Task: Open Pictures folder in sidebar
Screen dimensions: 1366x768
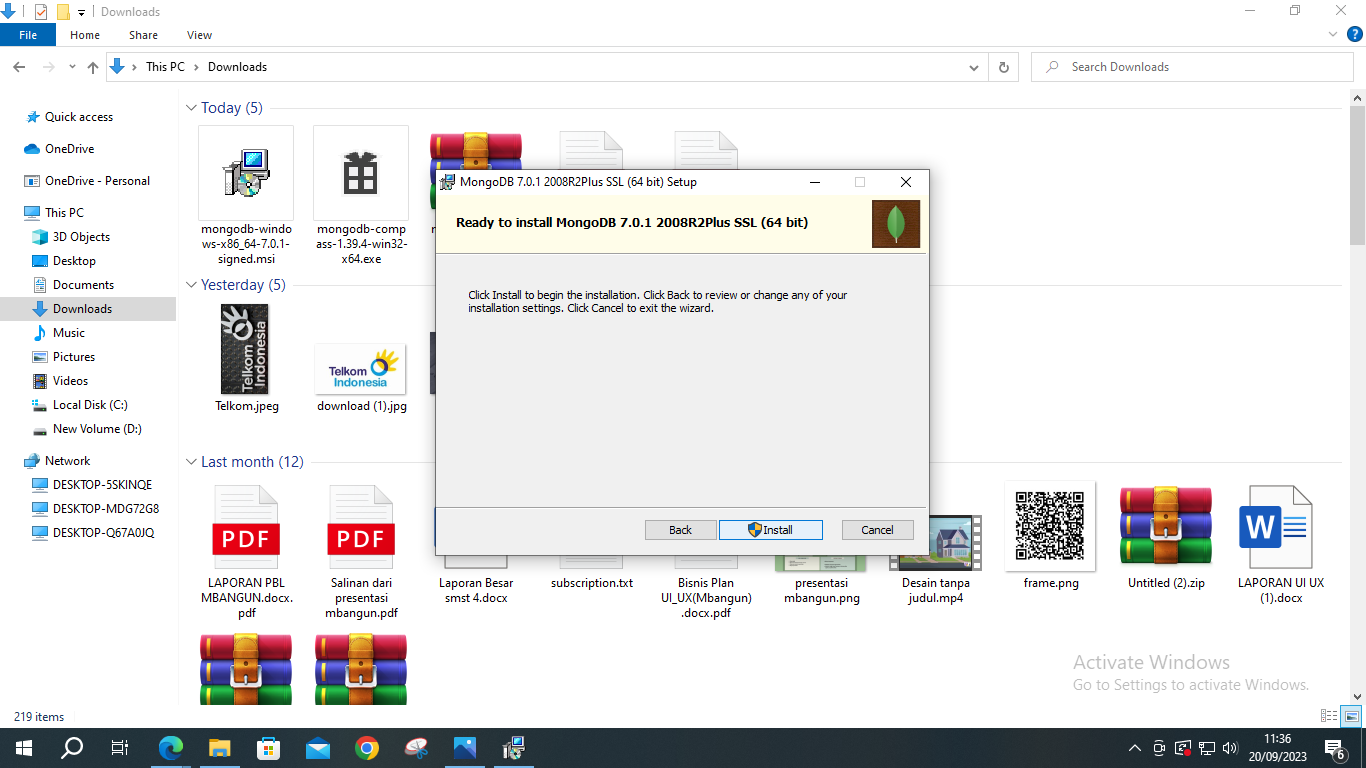Action: (74, 357)
